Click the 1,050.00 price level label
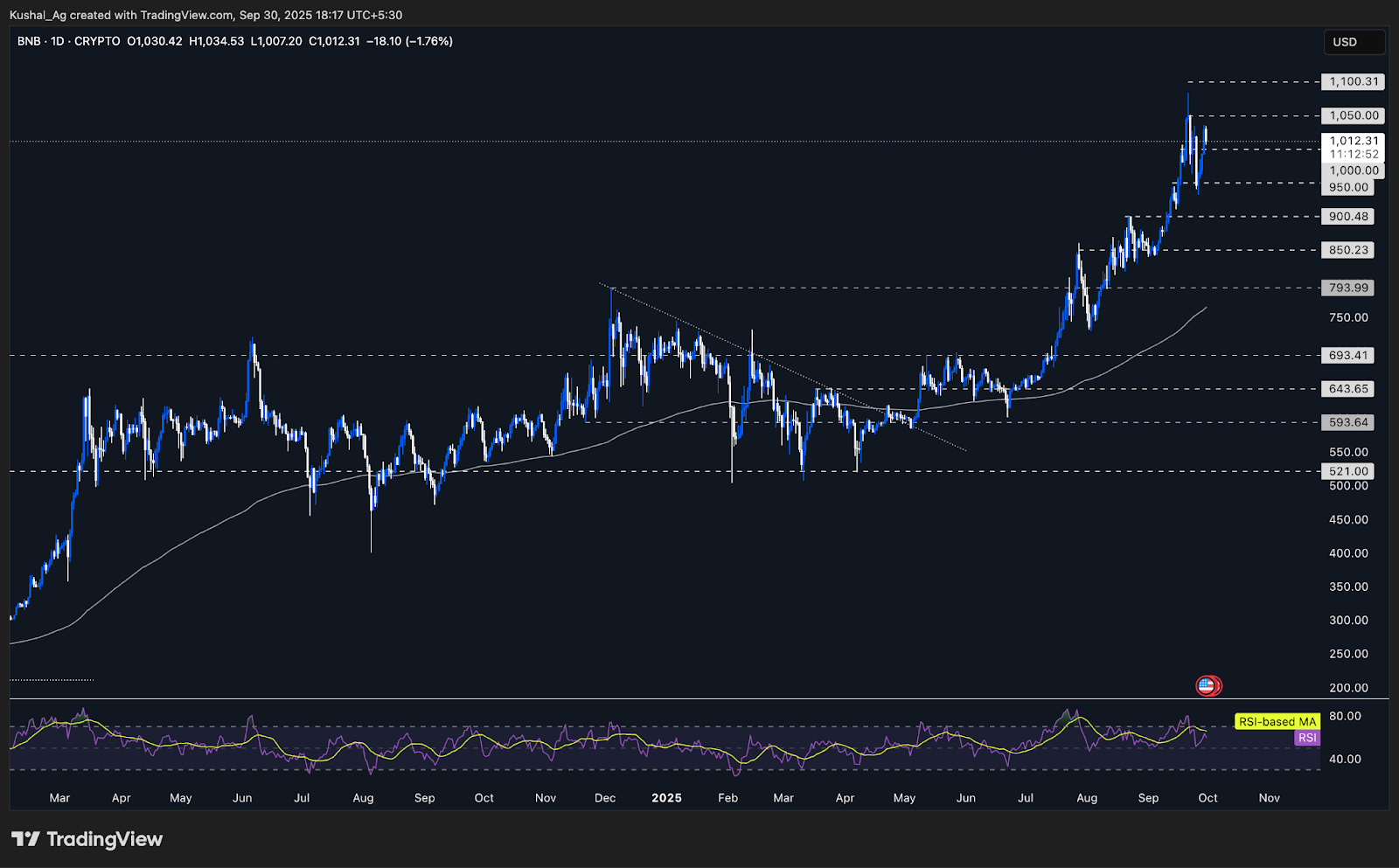This screenshot has width=1399, height=868. (1353, 115)
